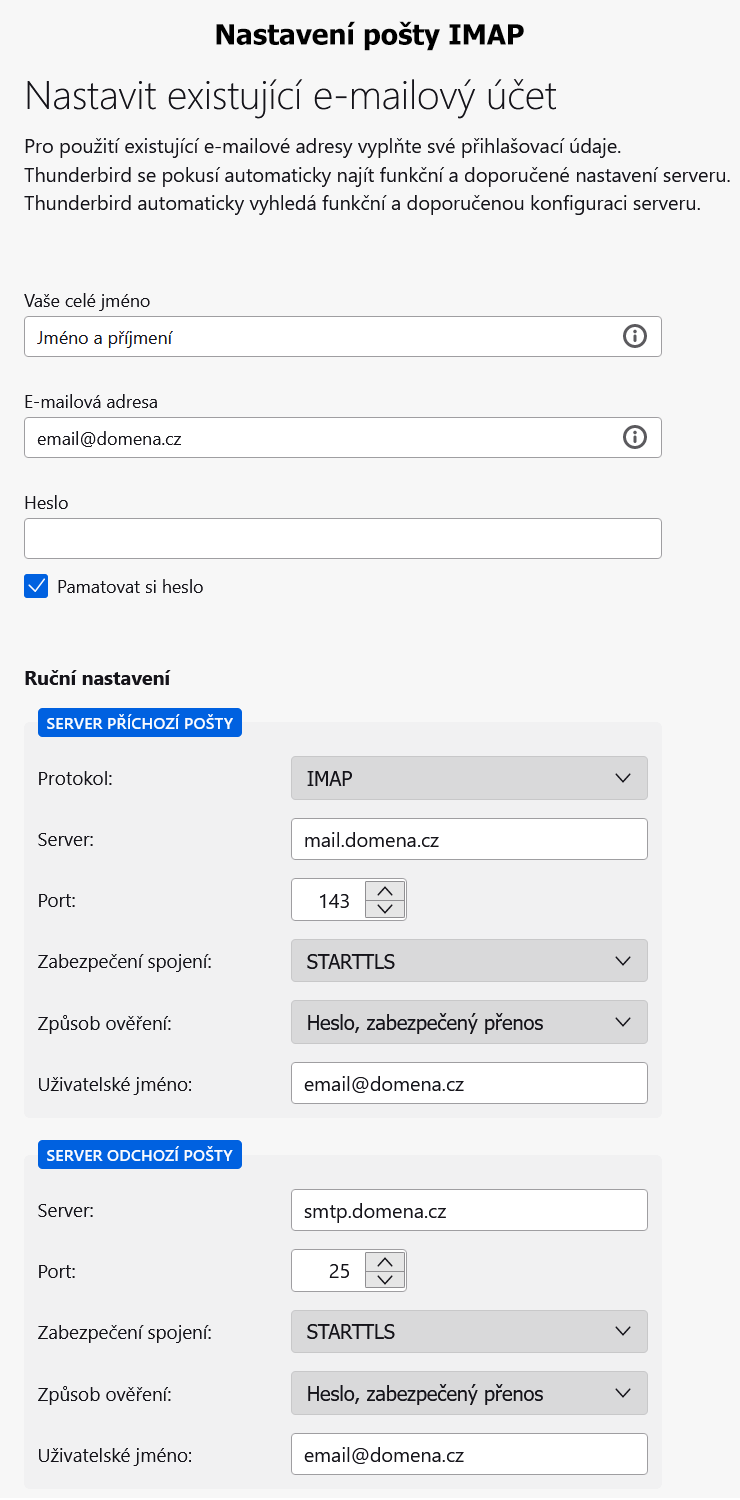740x1500 pixels.
Task: Click info icon in full name field
Action: click(x=635, y=337)
